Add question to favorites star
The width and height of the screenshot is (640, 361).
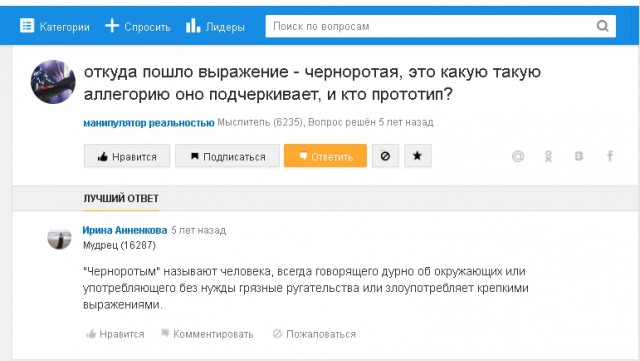pos(418,156)
